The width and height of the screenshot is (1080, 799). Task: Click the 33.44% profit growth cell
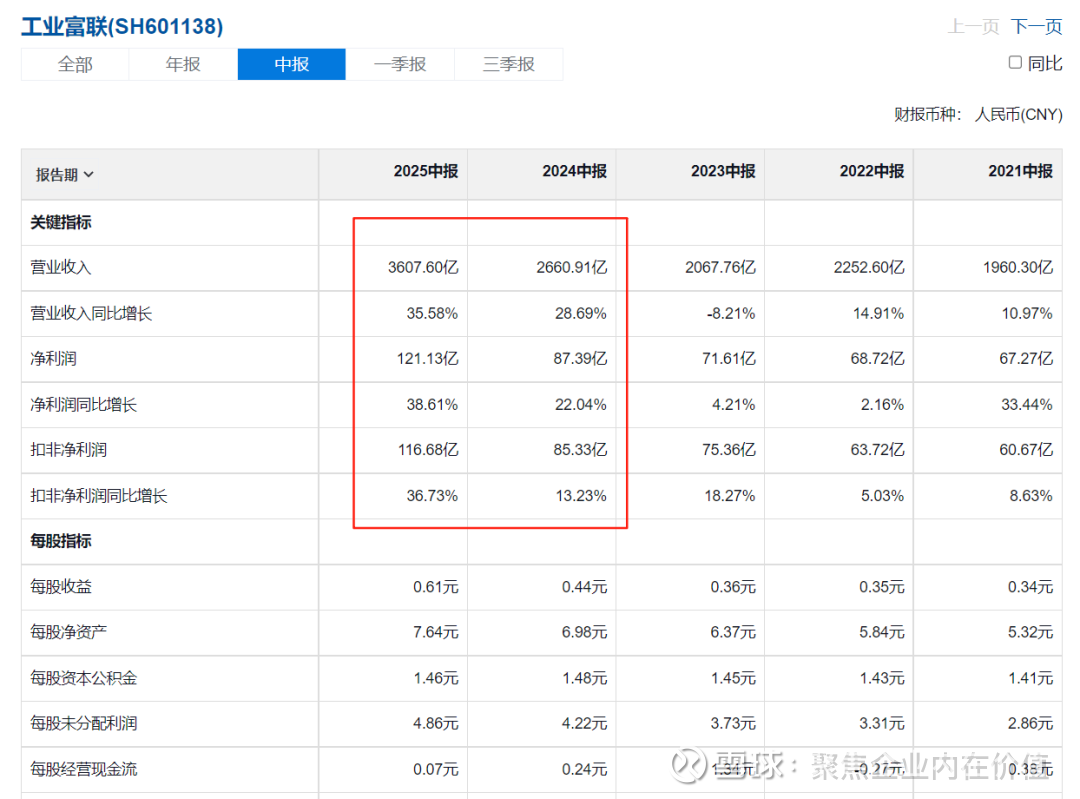pos(1027,404)
